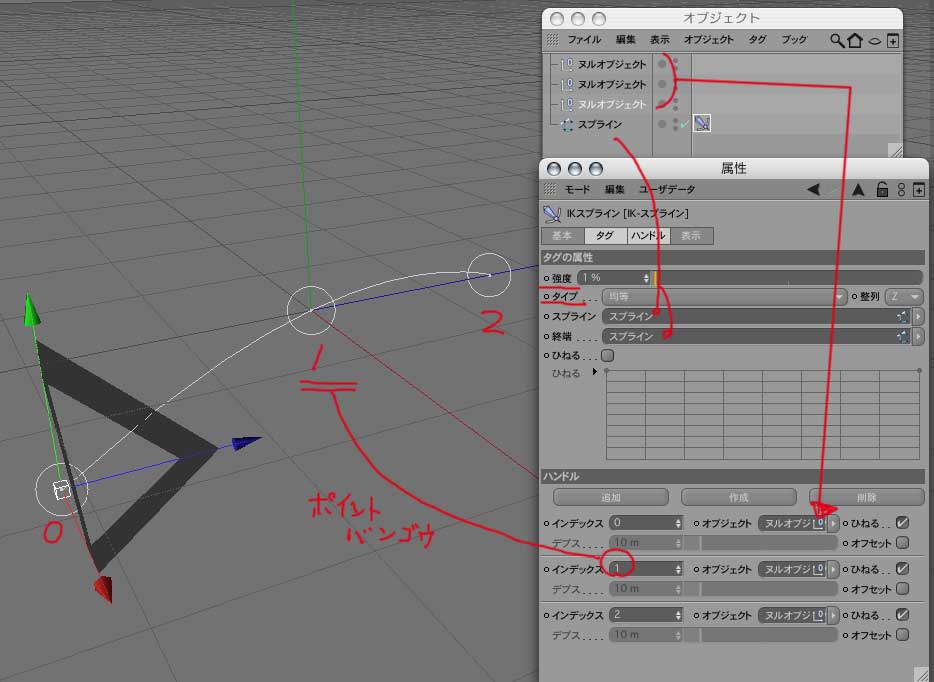Open ブック menu in オブジェクト manager

(794, 40)
